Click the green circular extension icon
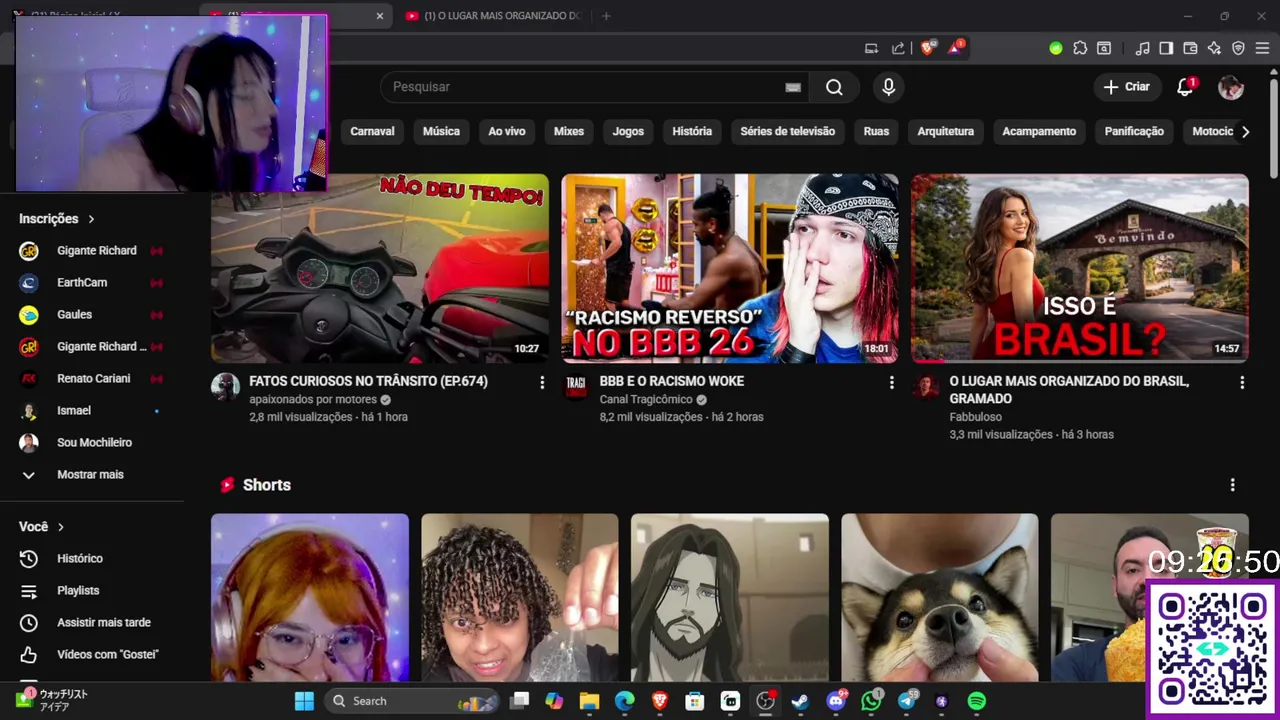This screenshot has height=720, width=1280. pyautogui.click(x=1056, y=48)
